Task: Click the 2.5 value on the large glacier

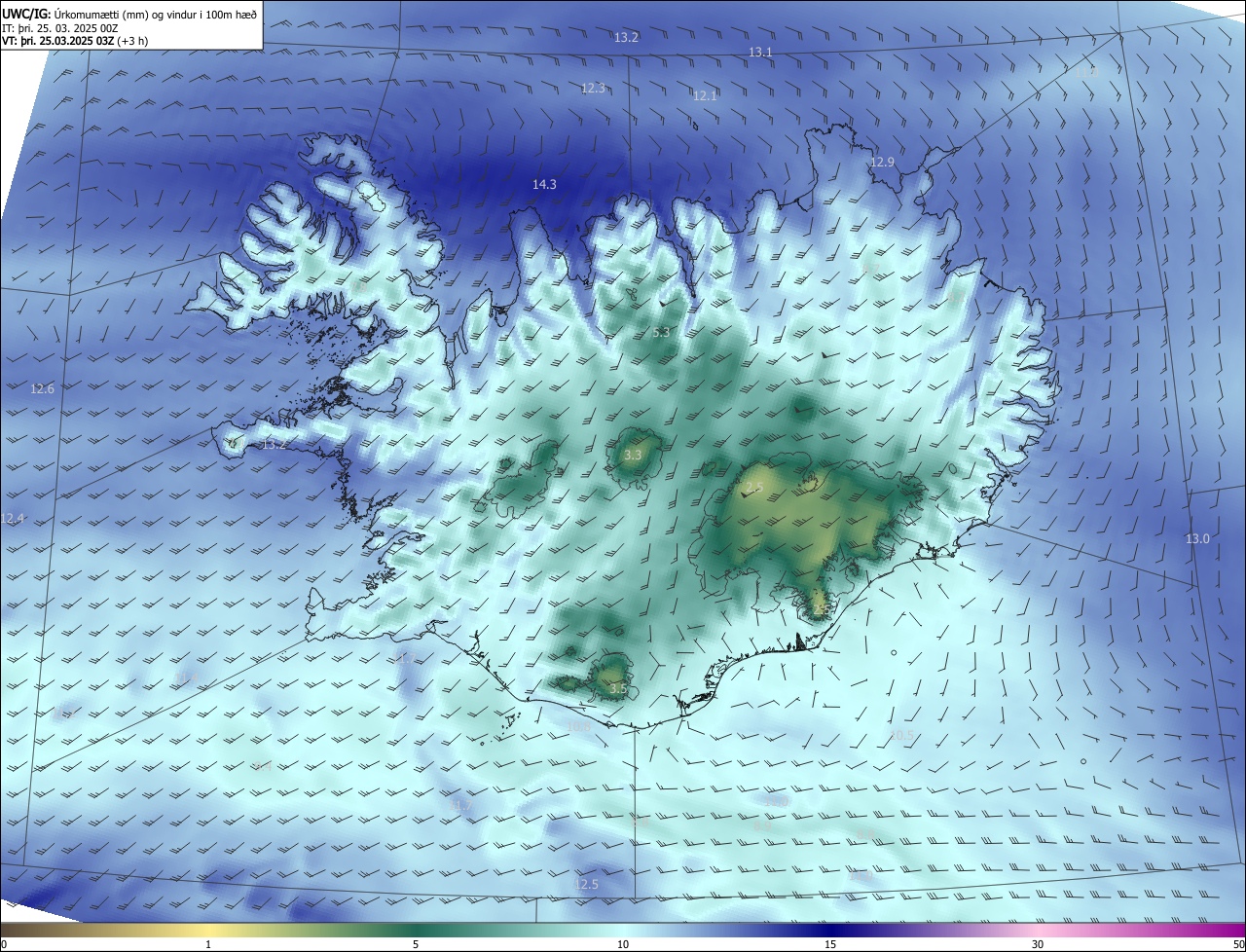Action: [753, 487]
